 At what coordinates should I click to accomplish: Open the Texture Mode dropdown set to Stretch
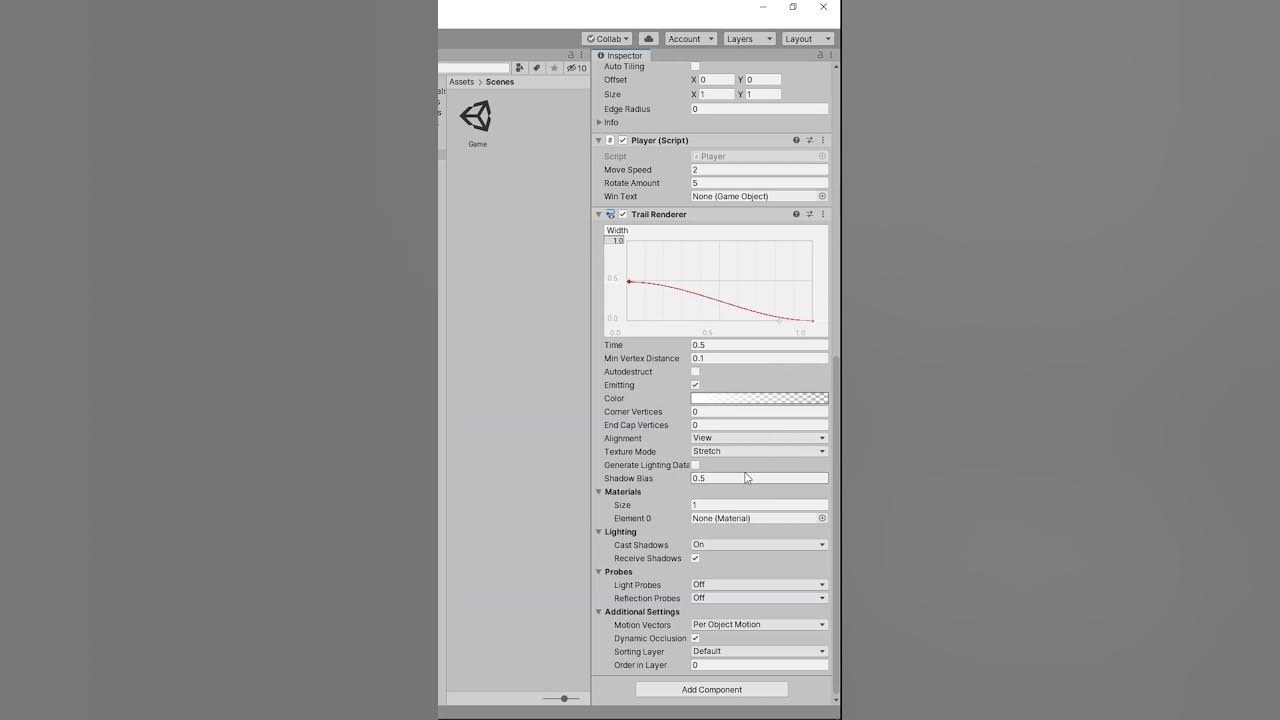(x=759, y=451)
